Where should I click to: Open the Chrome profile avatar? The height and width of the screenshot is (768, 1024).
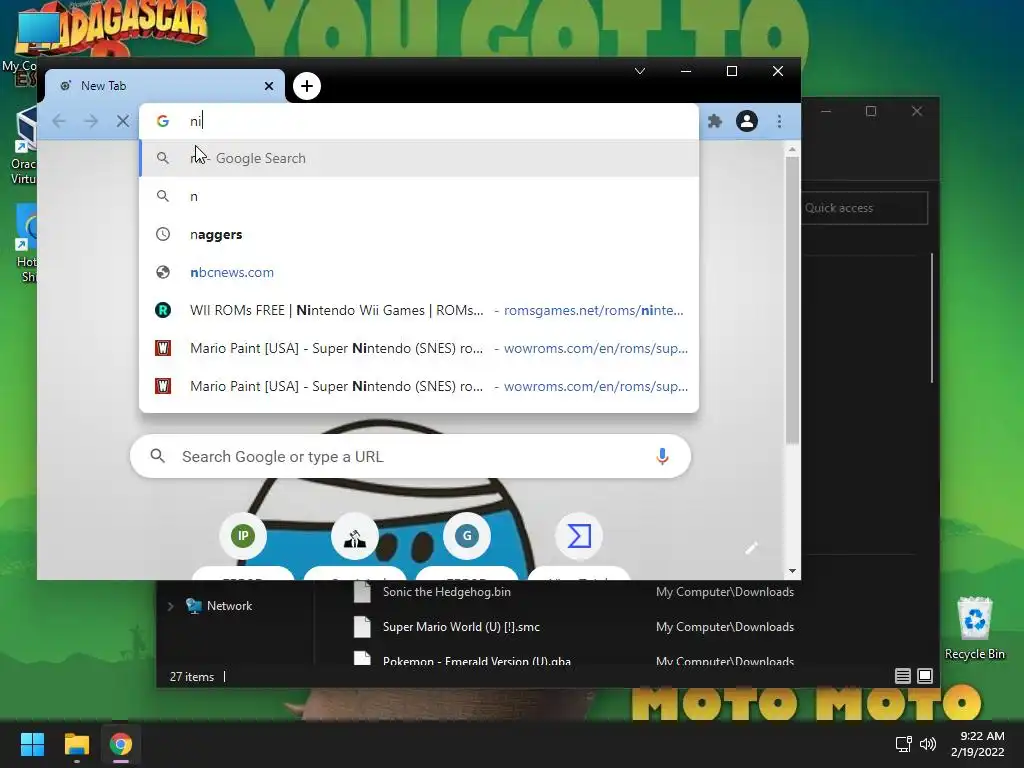746,121
